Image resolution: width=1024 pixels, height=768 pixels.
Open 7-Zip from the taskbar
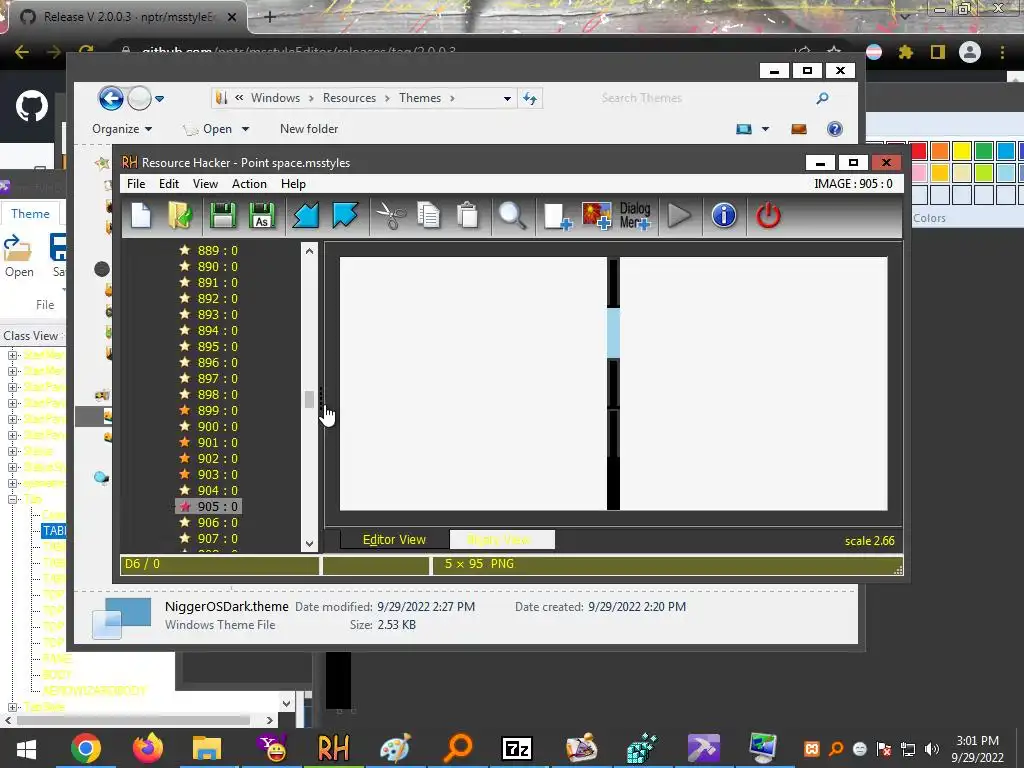pyautogui.click(x=517, y=748)
